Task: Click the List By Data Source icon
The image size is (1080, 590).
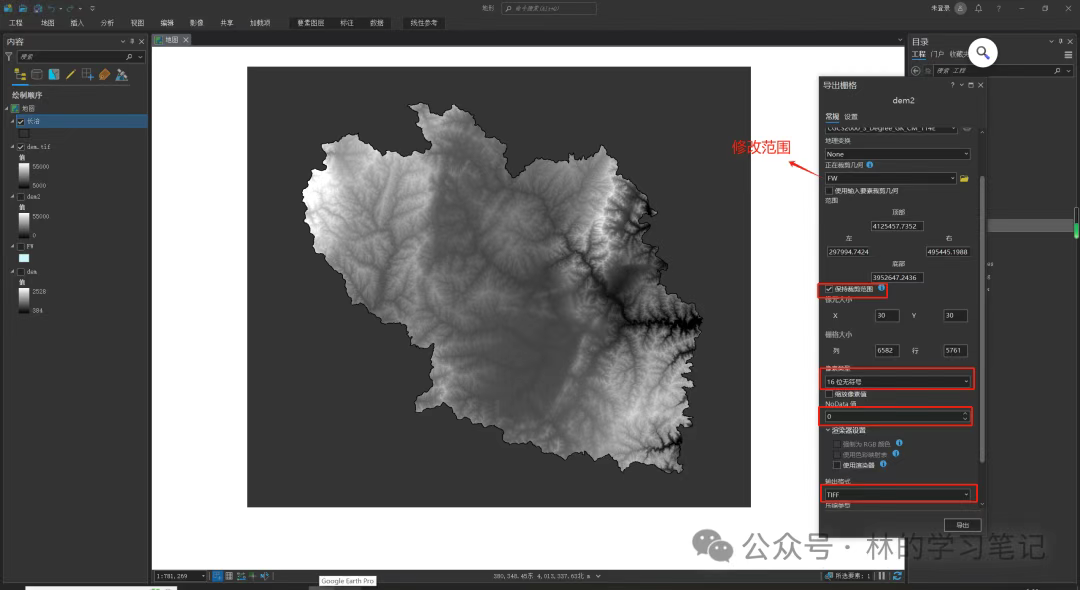Action: [37, 74]
